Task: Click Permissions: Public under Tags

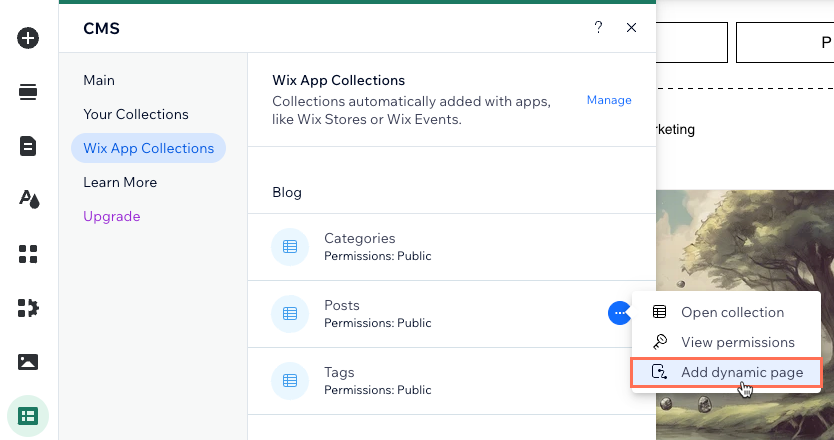Action: pos(378,390)
